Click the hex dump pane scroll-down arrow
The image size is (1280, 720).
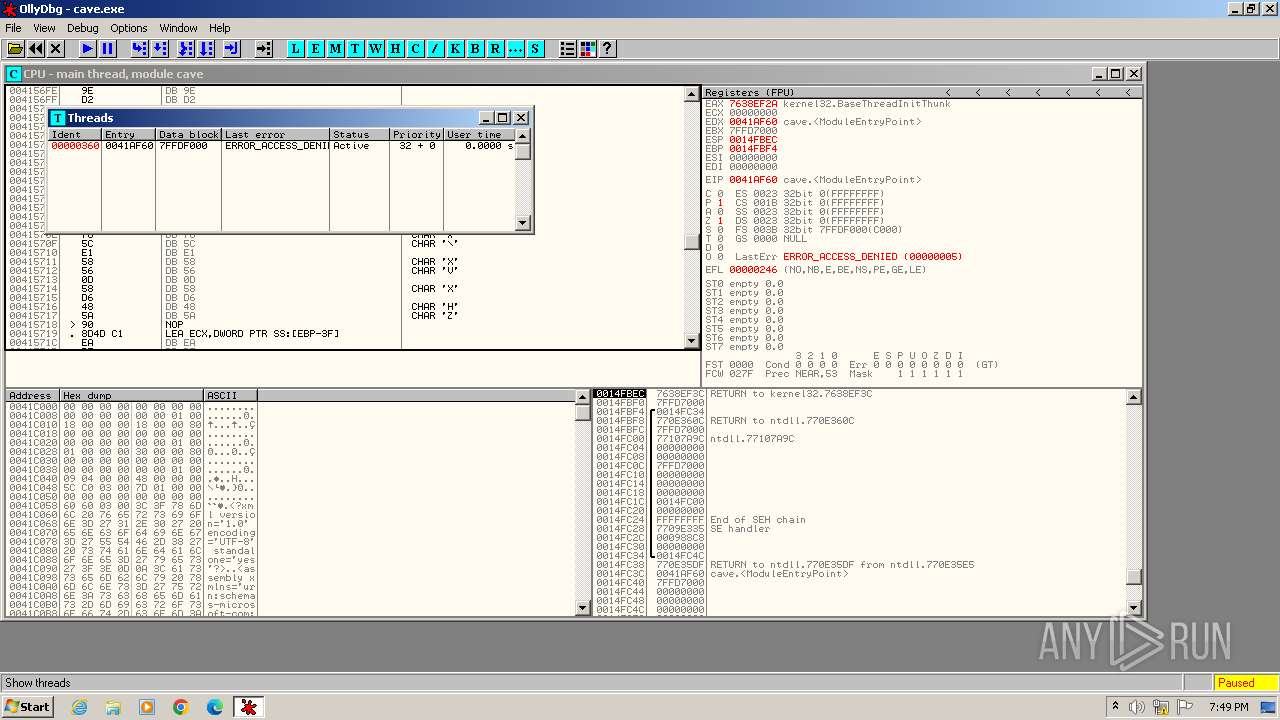[583, 608]
